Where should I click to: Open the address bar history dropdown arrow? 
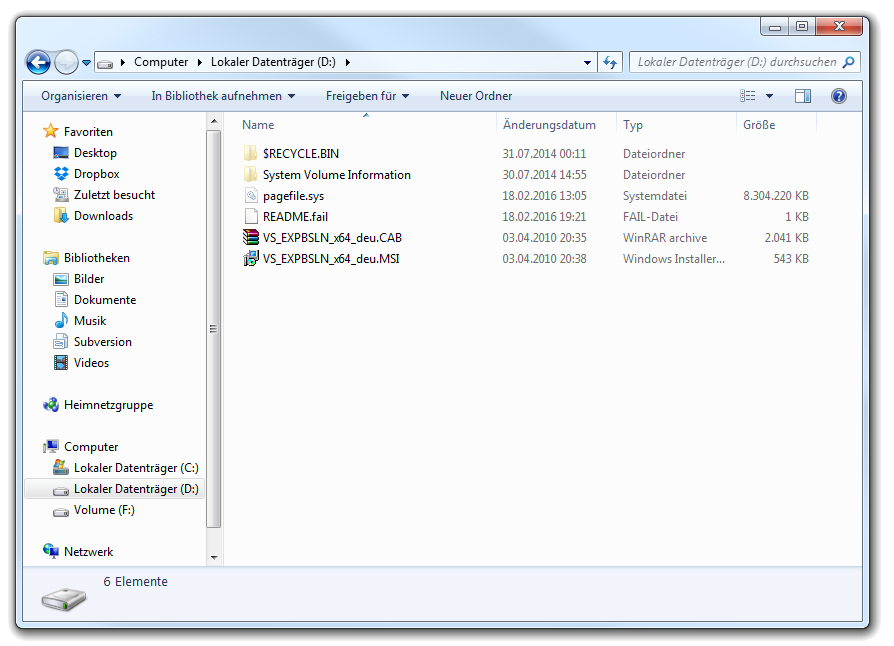(588, 62)
